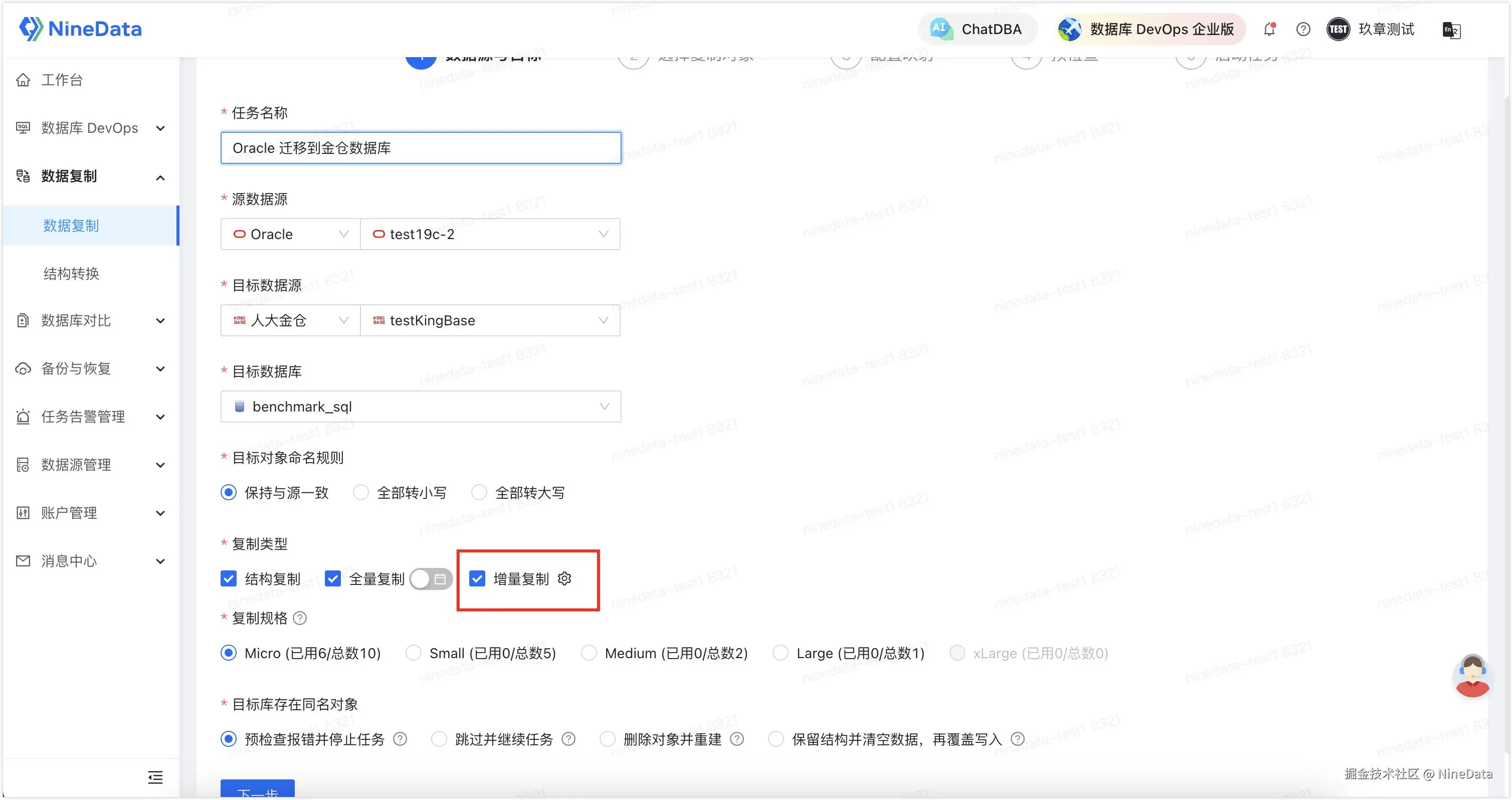Open 结构转换 in the sidebar
The height and width of the screenshot is (800, 1512).
[x=71, y=274]
